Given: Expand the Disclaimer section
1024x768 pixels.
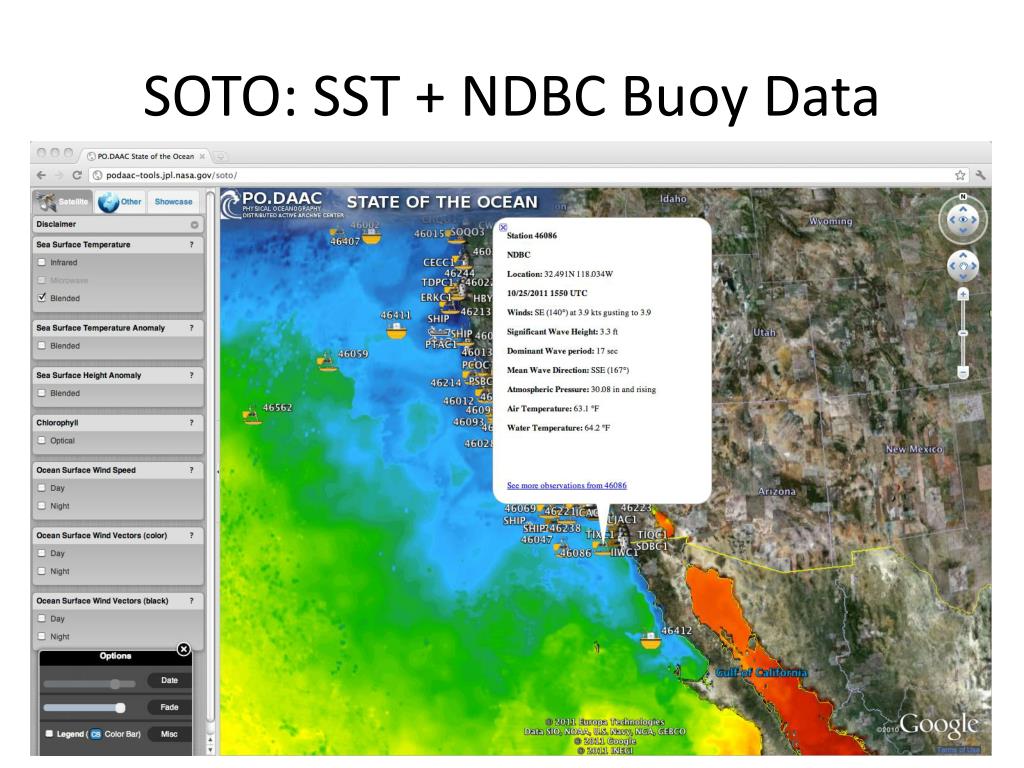Looking at the screenshot, I should coord(118,225).
